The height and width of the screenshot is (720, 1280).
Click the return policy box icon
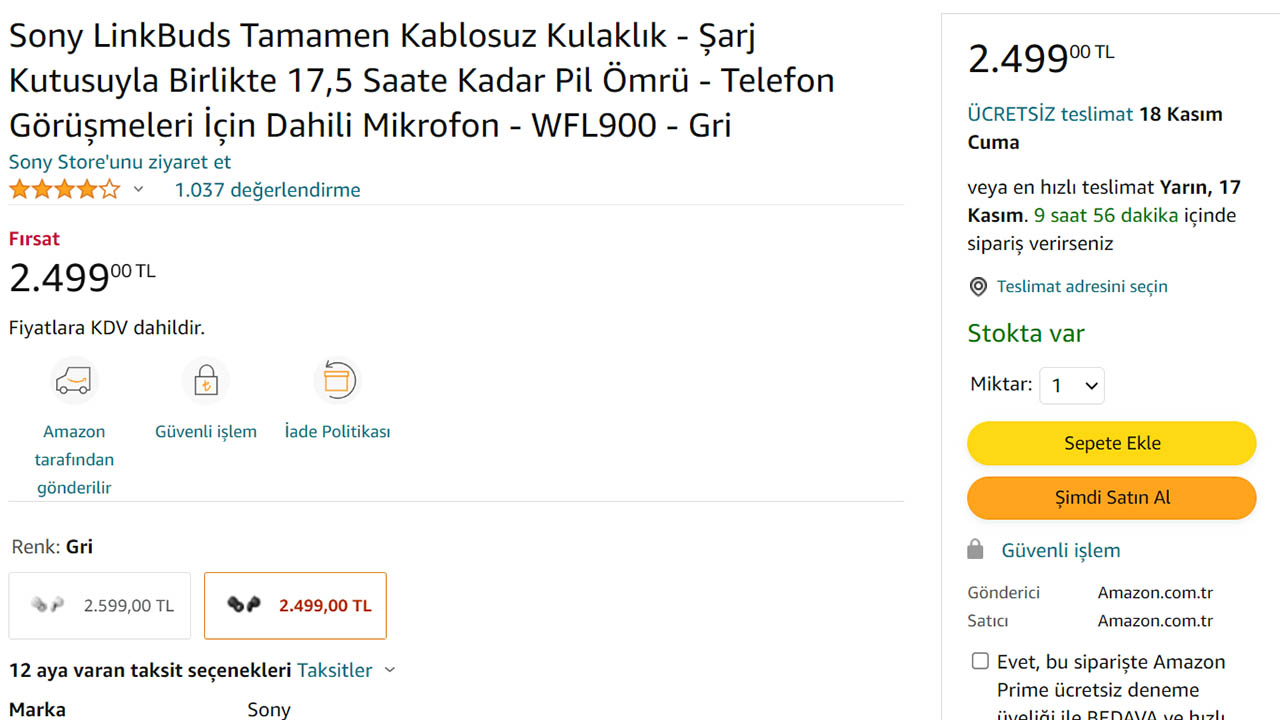(x=337, y=381)
